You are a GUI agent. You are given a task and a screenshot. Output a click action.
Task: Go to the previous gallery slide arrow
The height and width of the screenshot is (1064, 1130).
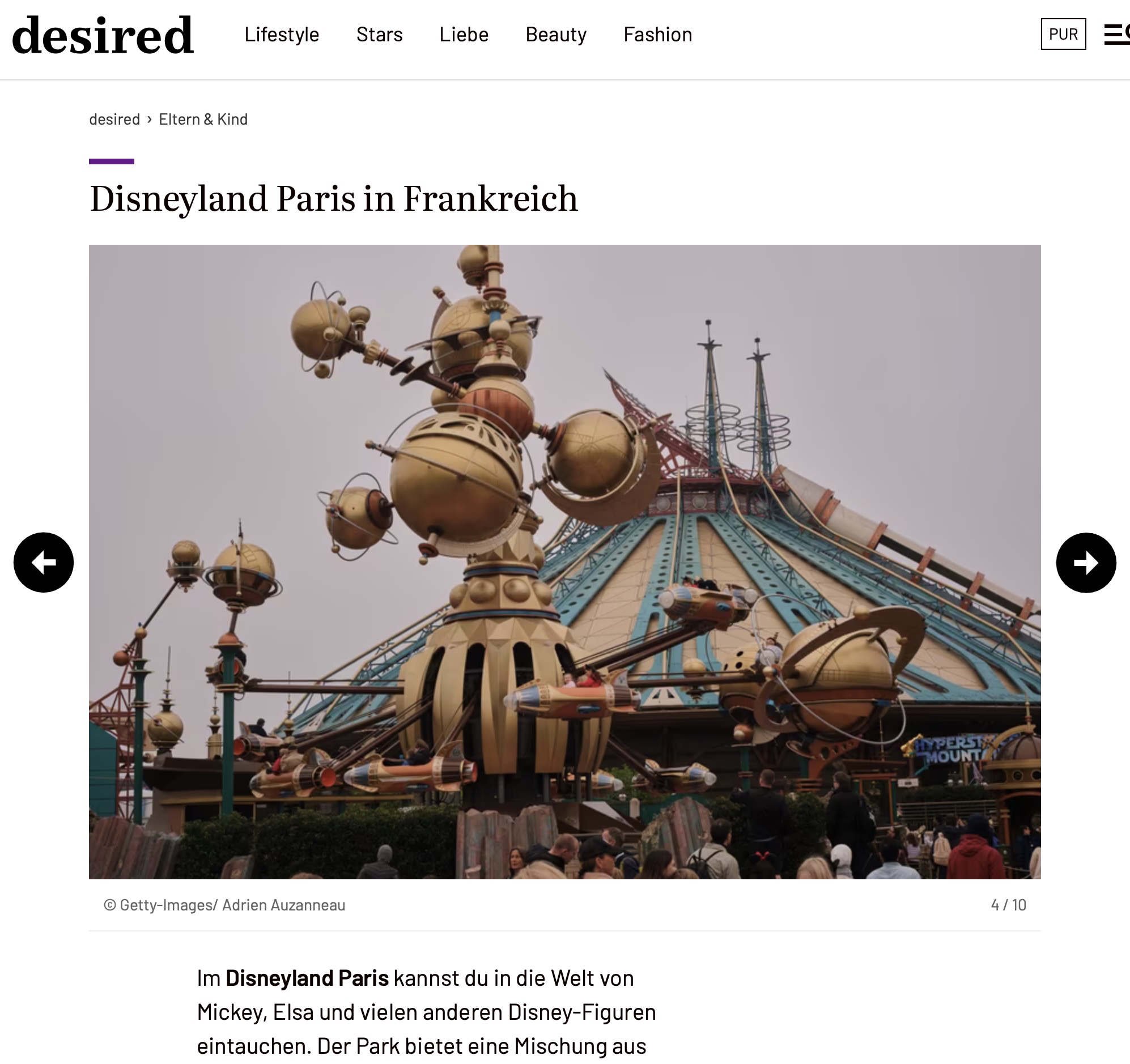[44, 562]
